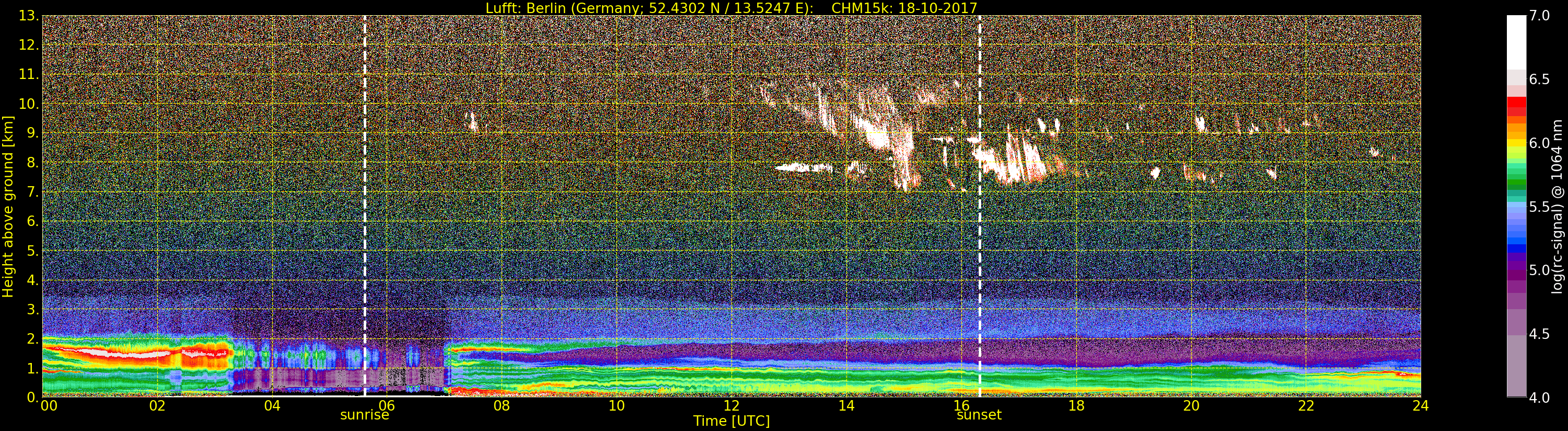This screenshot has width=1568, height=431.
Task: Click the plot title naming Lufft Berlin CHM15k
Action: tap(731, 8)
